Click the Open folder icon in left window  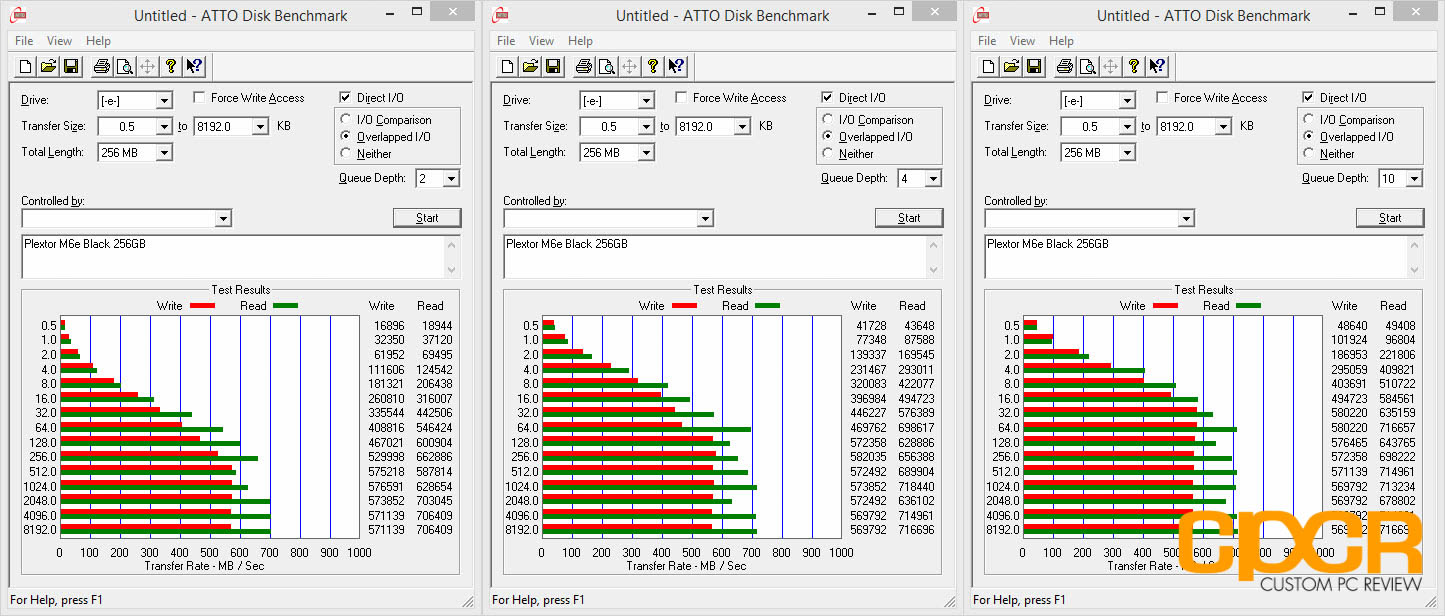49,66
